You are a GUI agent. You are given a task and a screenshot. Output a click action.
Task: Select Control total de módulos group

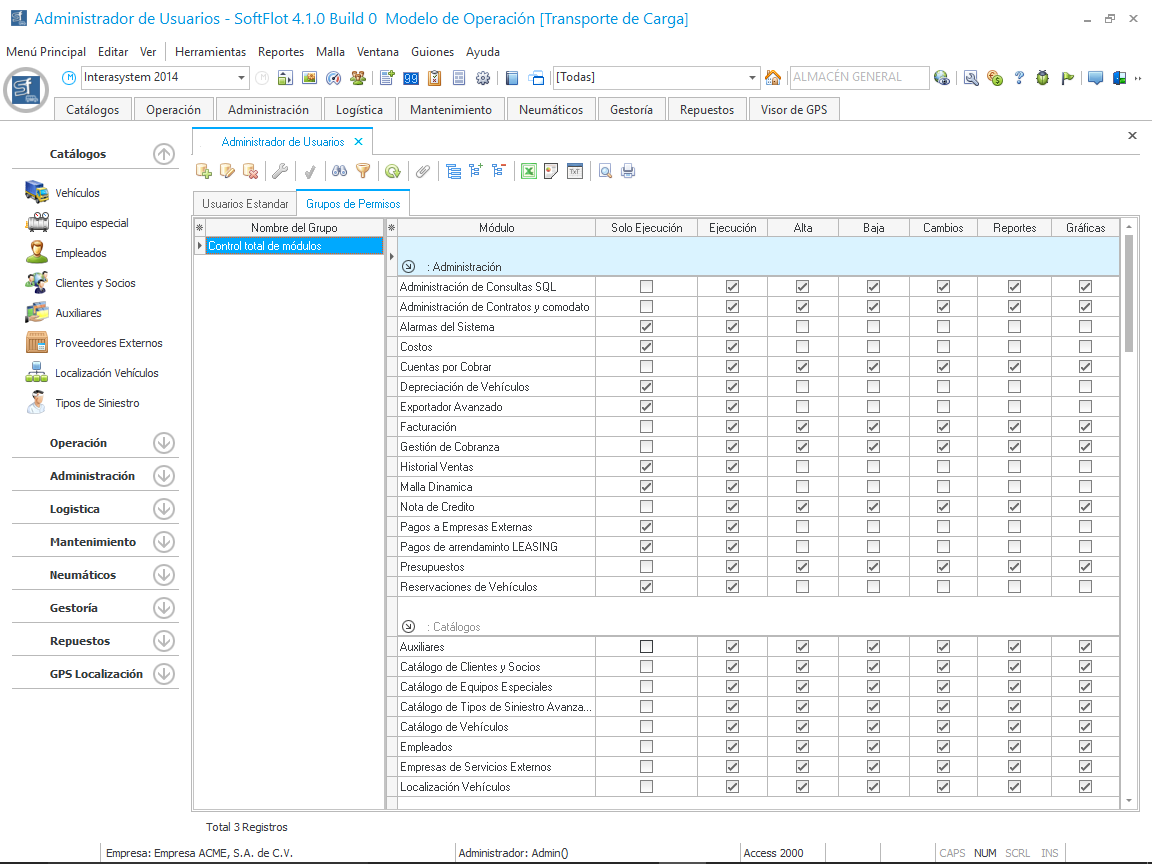tap(290, 246)
